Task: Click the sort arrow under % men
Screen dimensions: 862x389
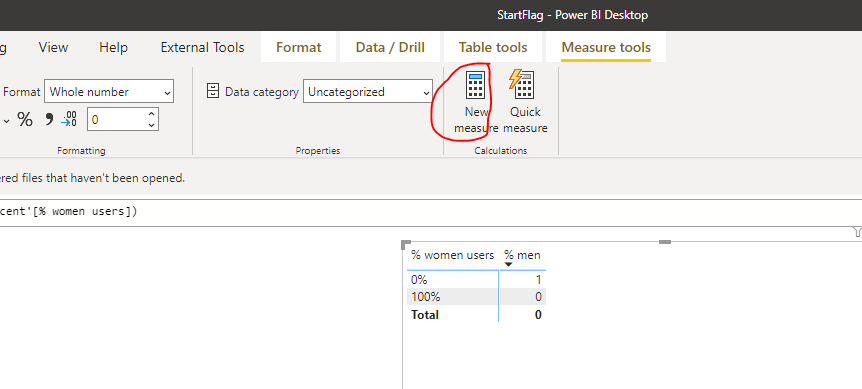Action: pos(509,265)
